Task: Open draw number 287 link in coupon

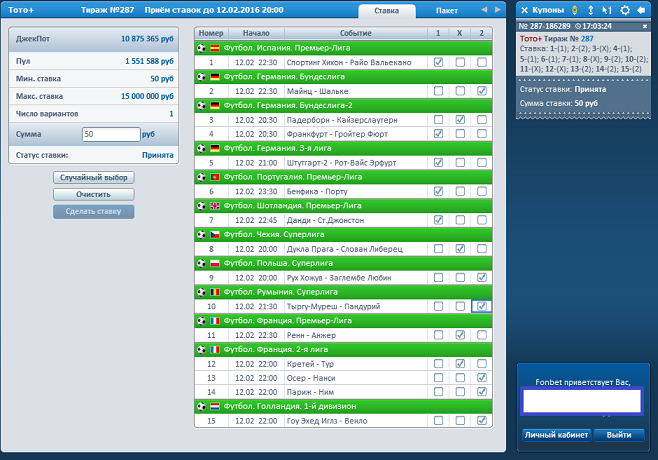Action: point(587,39)
